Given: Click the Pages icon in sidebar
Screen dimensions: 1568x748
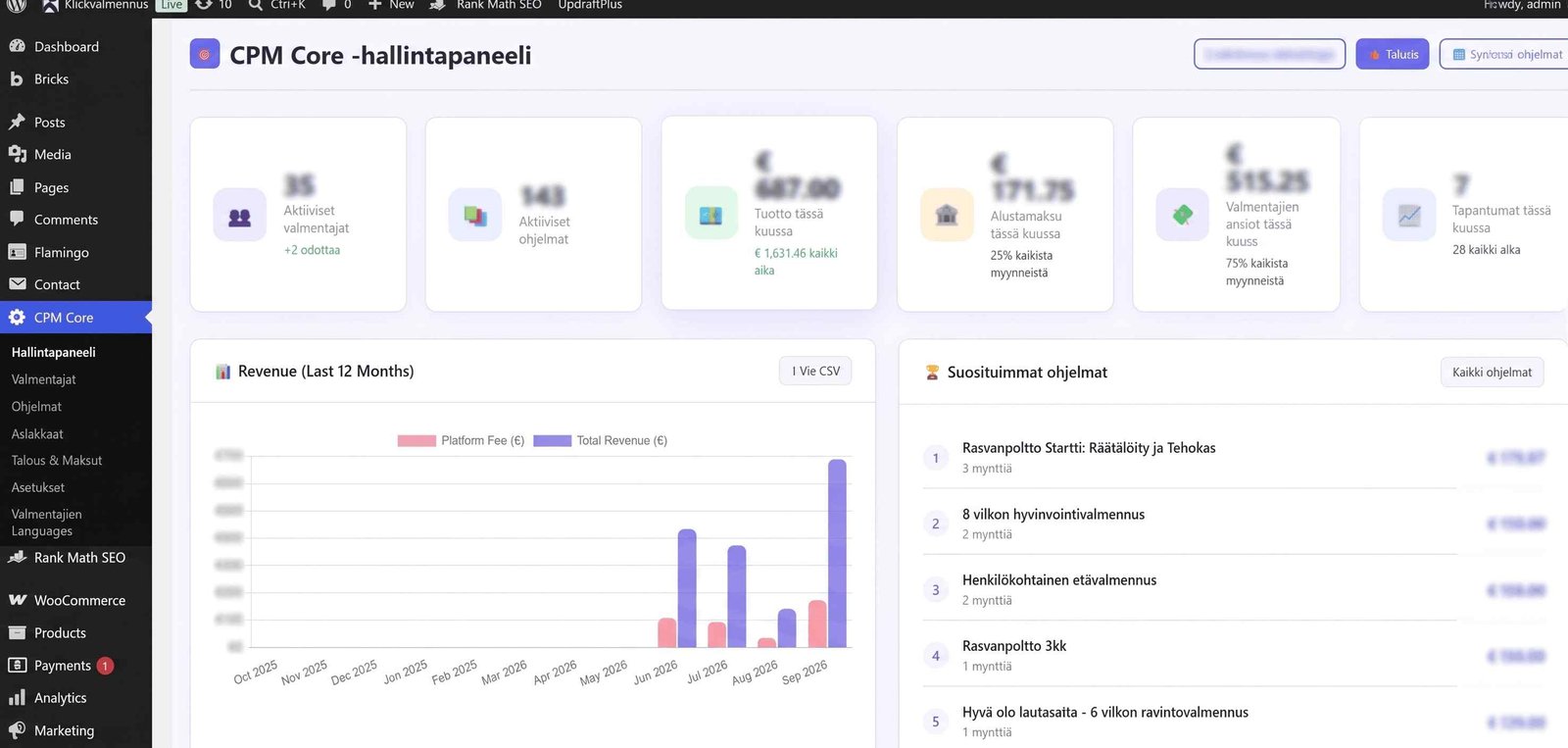Looking at the screenshot, I should (17, 187).
